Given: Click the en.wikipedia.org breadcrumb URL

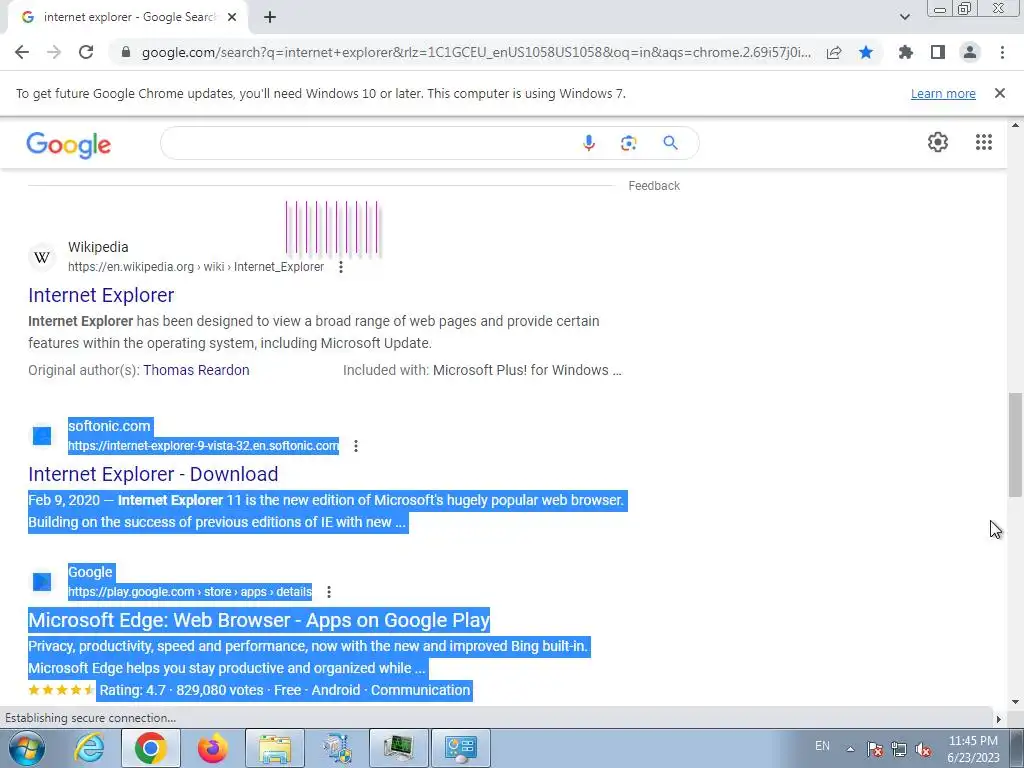Looking at the screenshot, I should 196,266.
